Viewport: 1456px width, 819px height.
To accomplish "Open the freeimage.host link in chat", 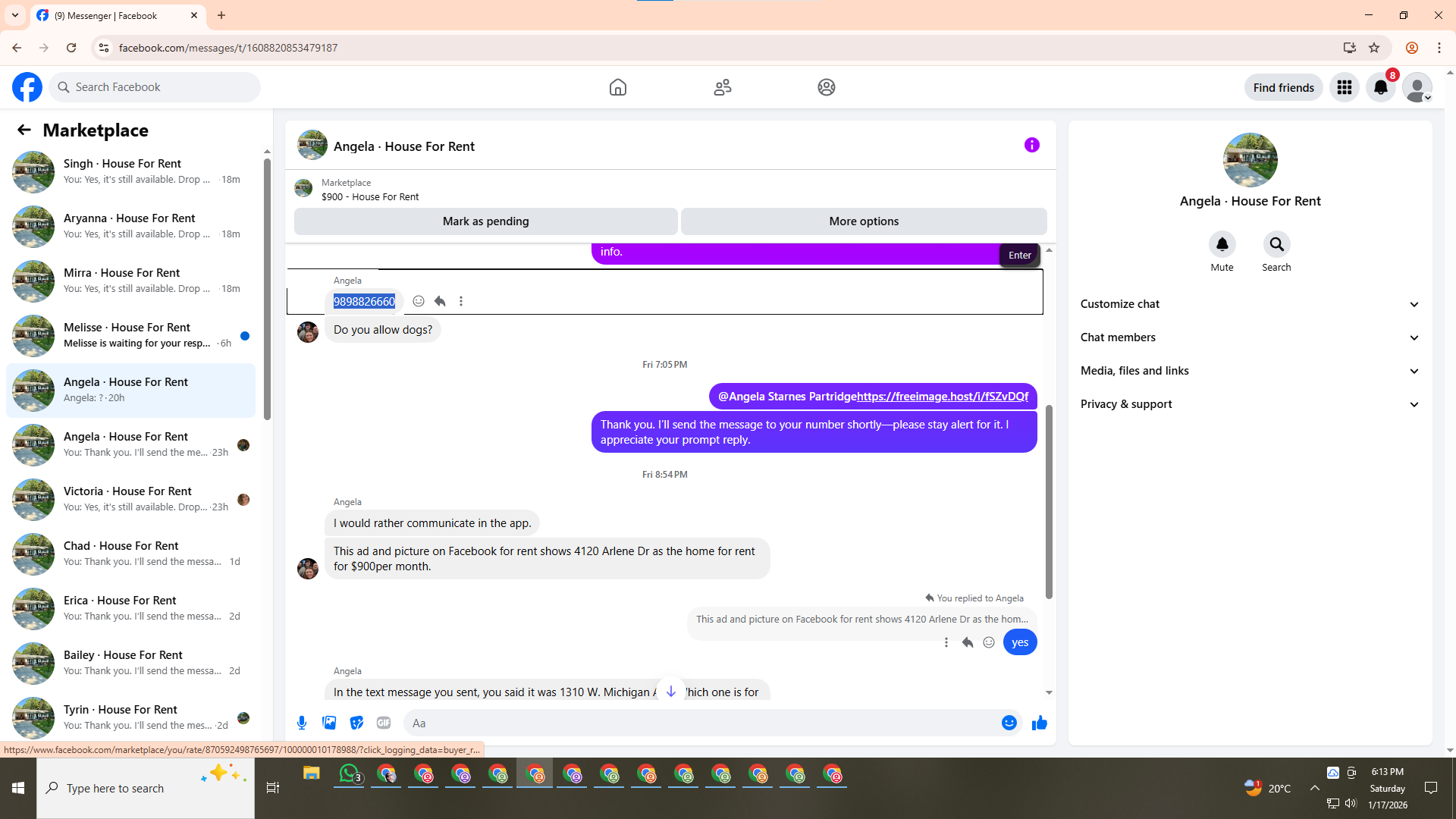I will pyautogui.click(x=942, y=397).
